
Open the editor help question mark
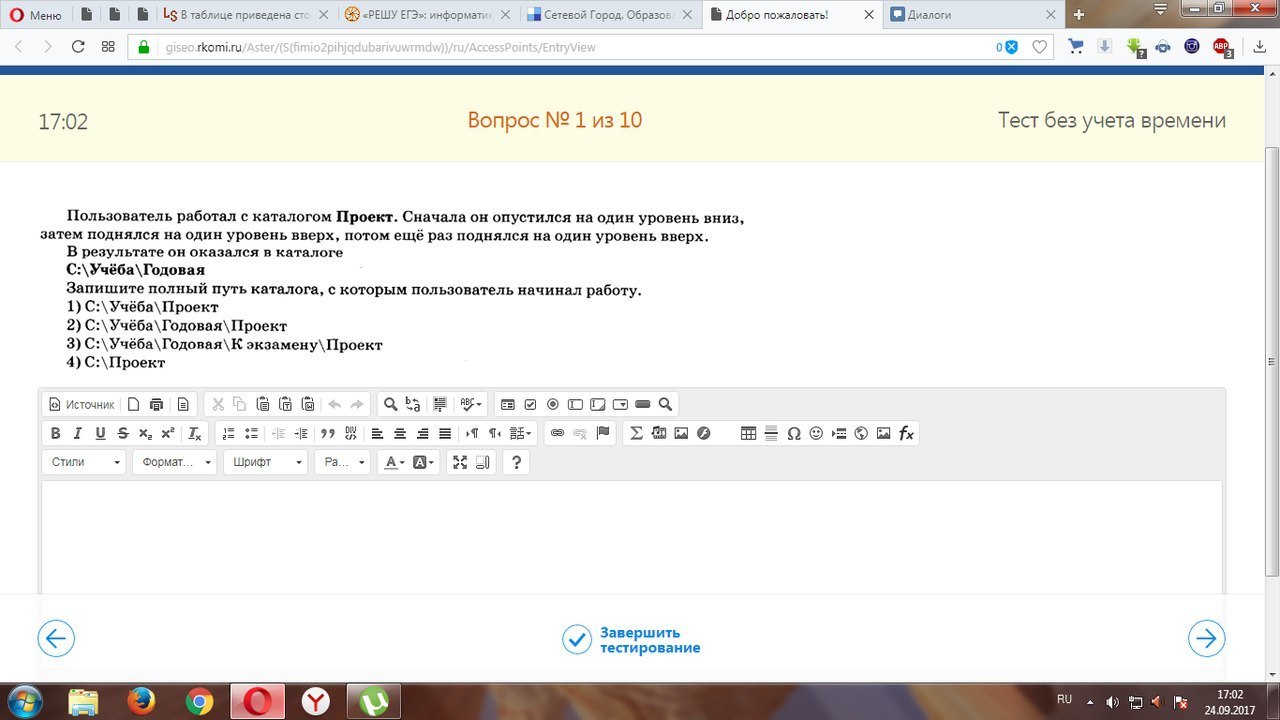516,462
